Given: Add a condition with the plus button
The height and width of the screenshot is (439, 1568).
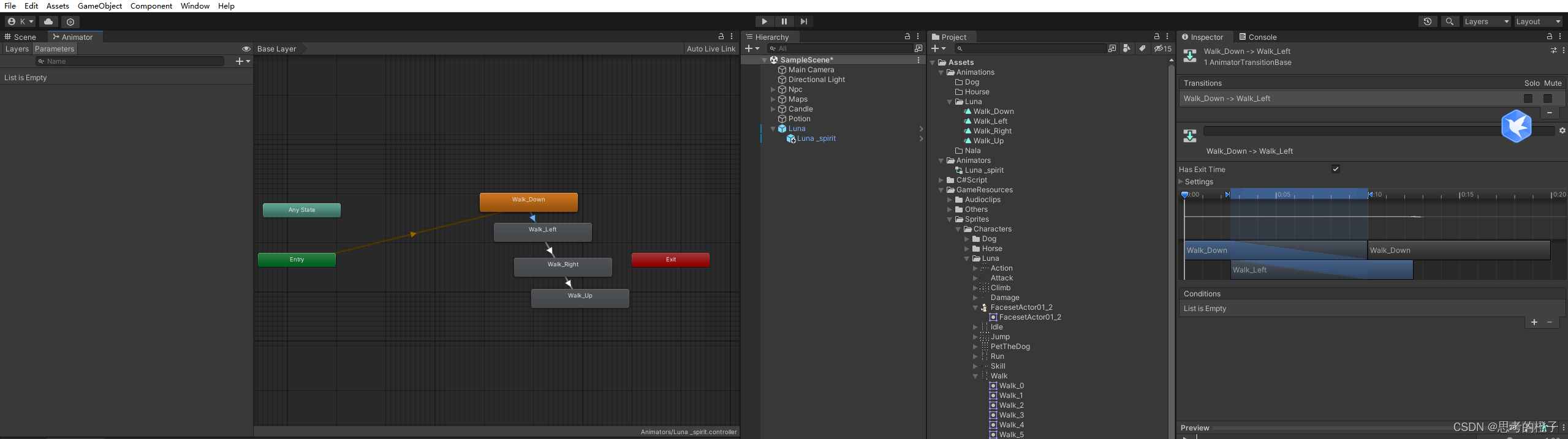Looking at the screenshot, I should click(x=1534, y=322).
